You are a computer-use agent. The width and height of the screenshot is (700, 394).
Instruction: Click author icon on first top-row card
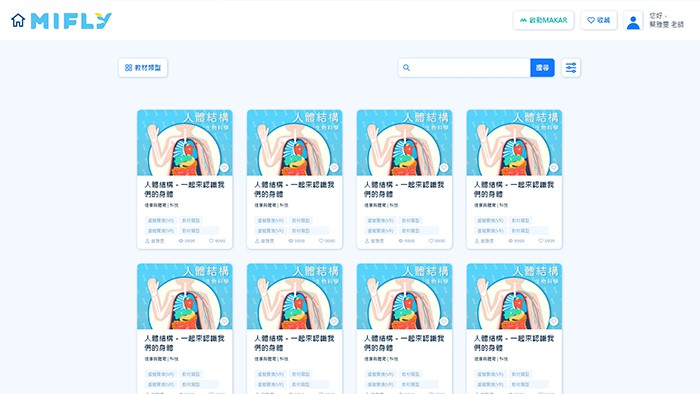[x=147, y=241]
